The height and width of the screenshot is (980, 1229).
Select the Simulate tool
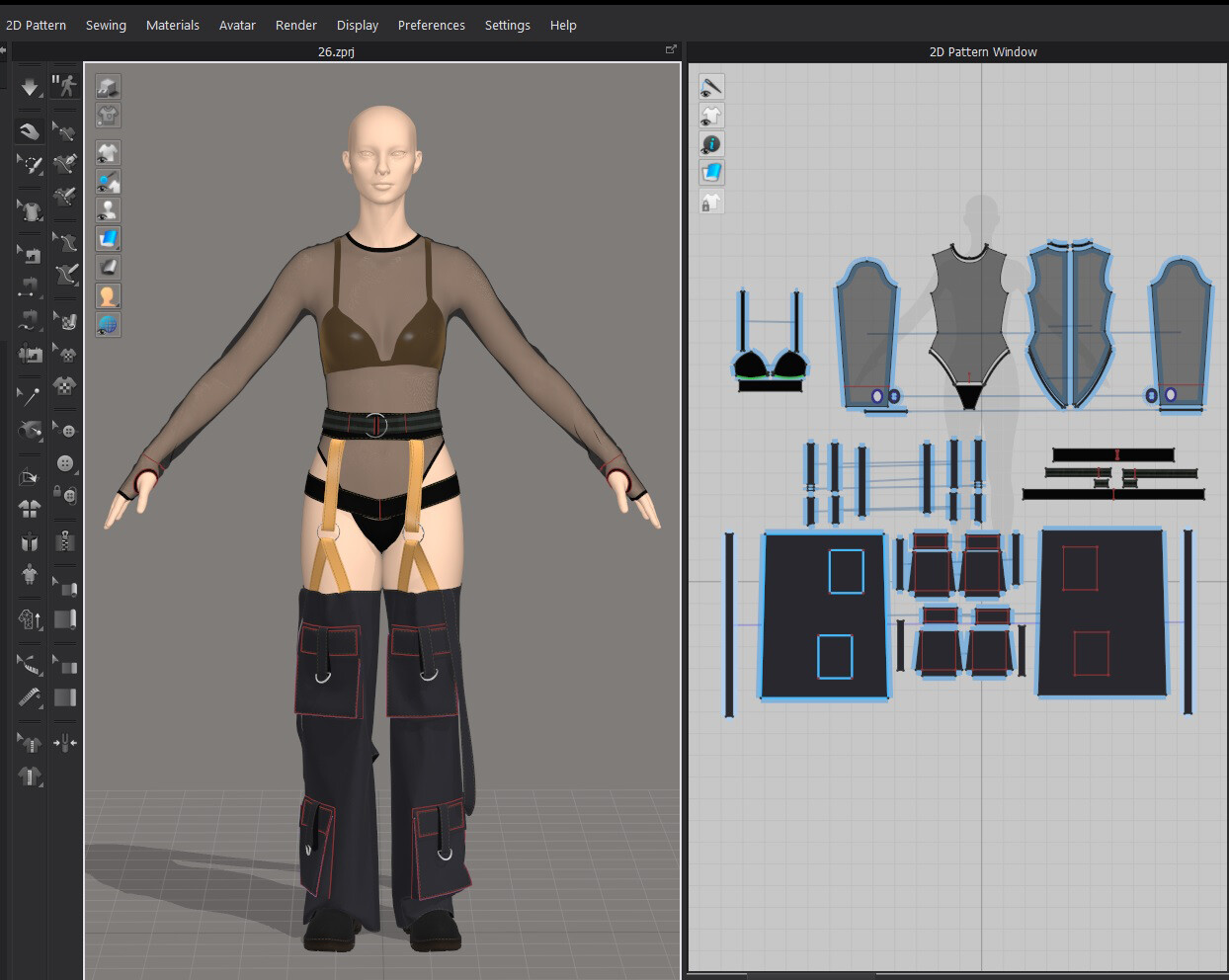29,87
